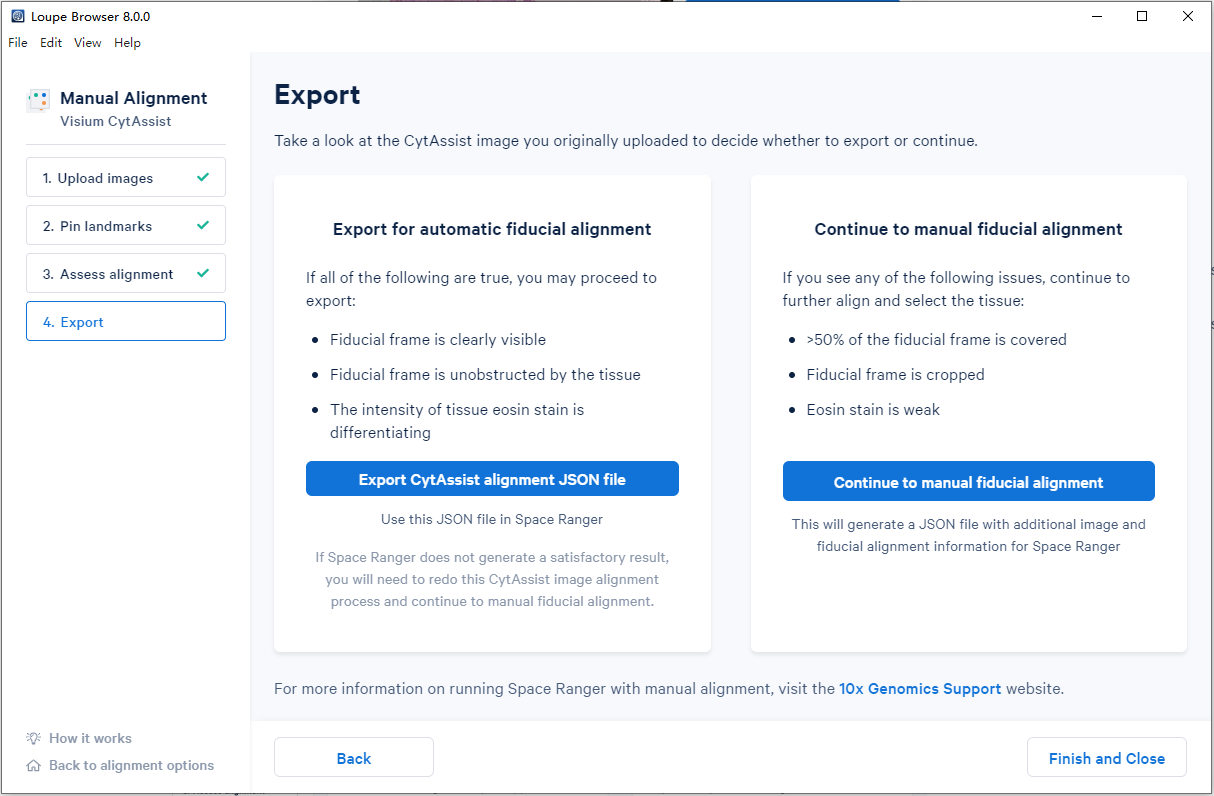The height and width of the screenshot is (796, 1214).
Task: Continue to manual fiducial alignment
Action: point(969,481)
